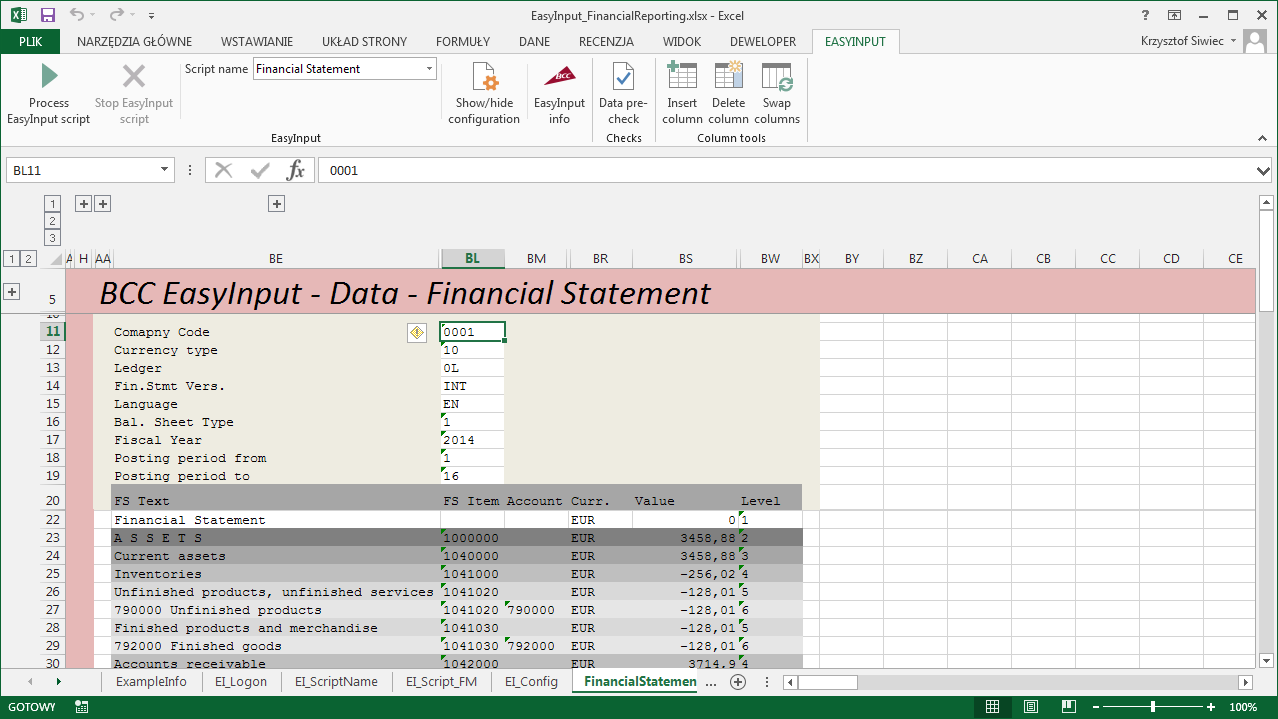Switch to the NARZĘDZIA GŁÓWNE tab
The width and height of the screenshot is (1278, 719).
(x=134, y=42)
